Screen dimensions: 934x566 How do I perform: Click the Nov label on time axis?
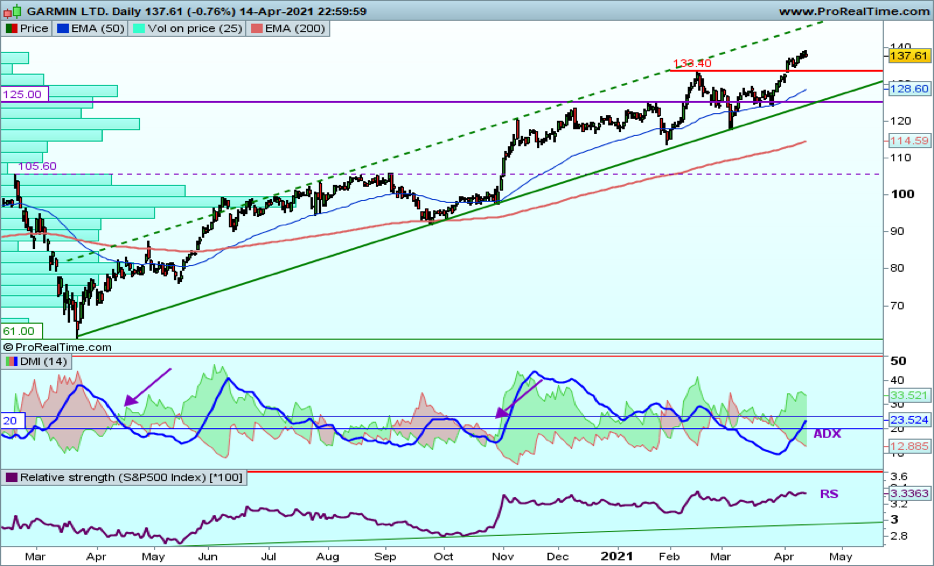[503, 556]
